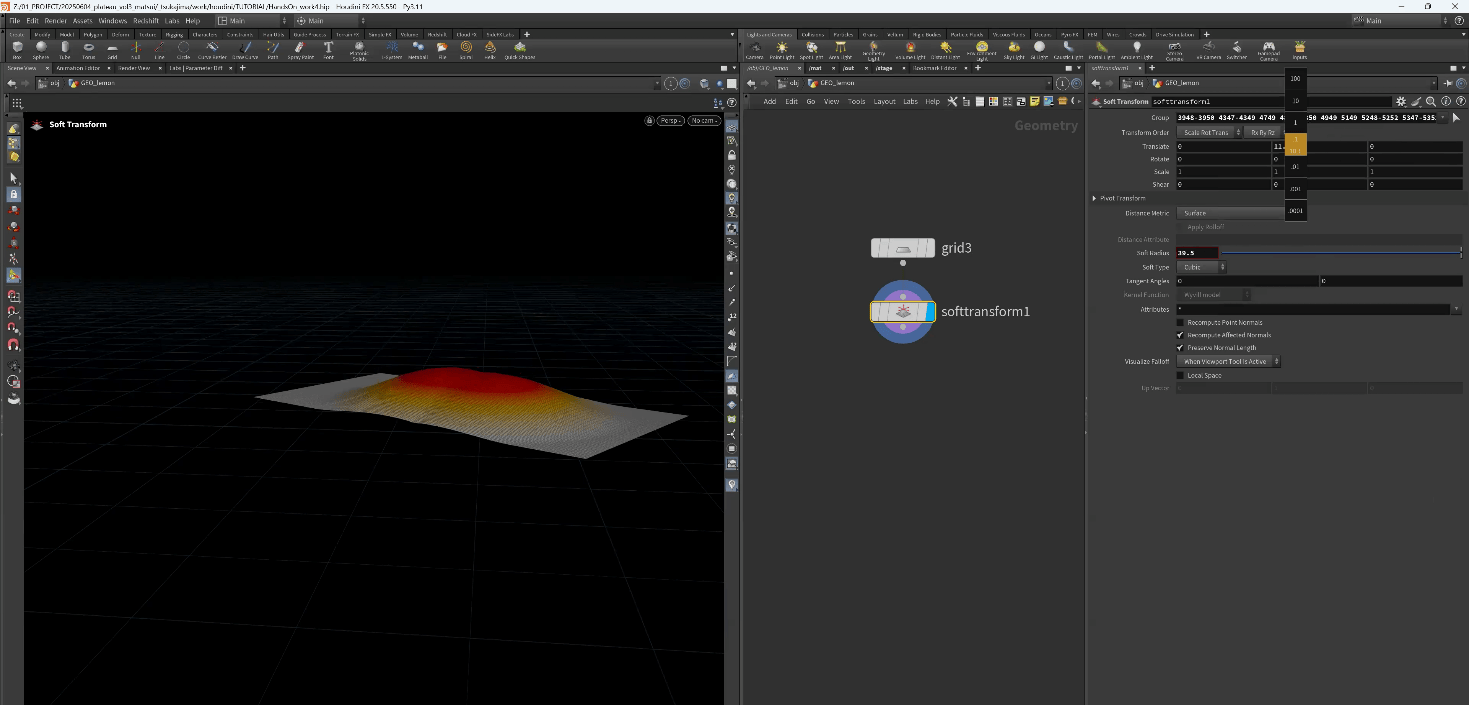Open the Visualize Falloff dropdown

click(x=1229, y=361)
